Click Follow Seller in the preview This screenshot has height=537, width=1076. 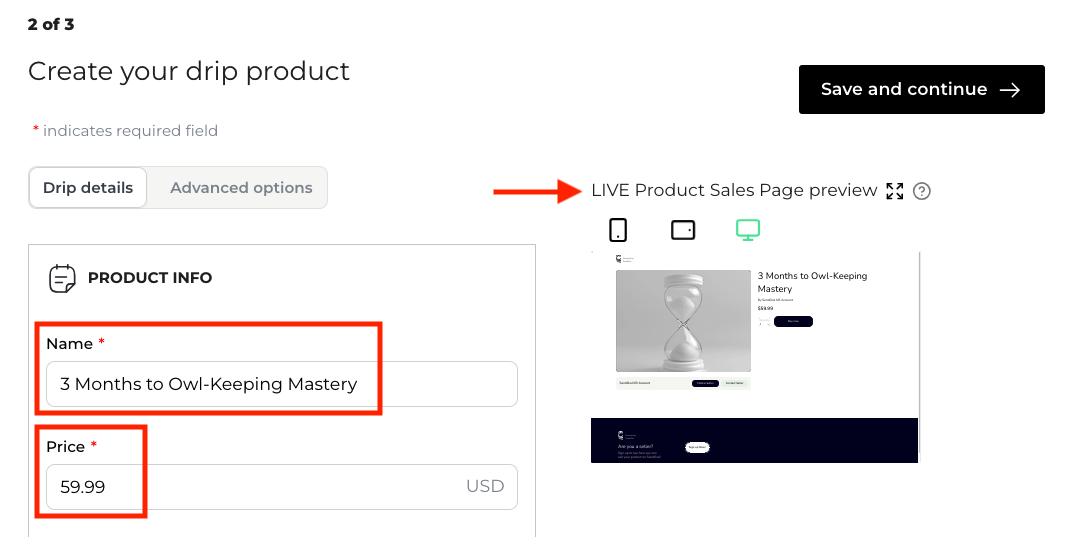pos(705,383)
